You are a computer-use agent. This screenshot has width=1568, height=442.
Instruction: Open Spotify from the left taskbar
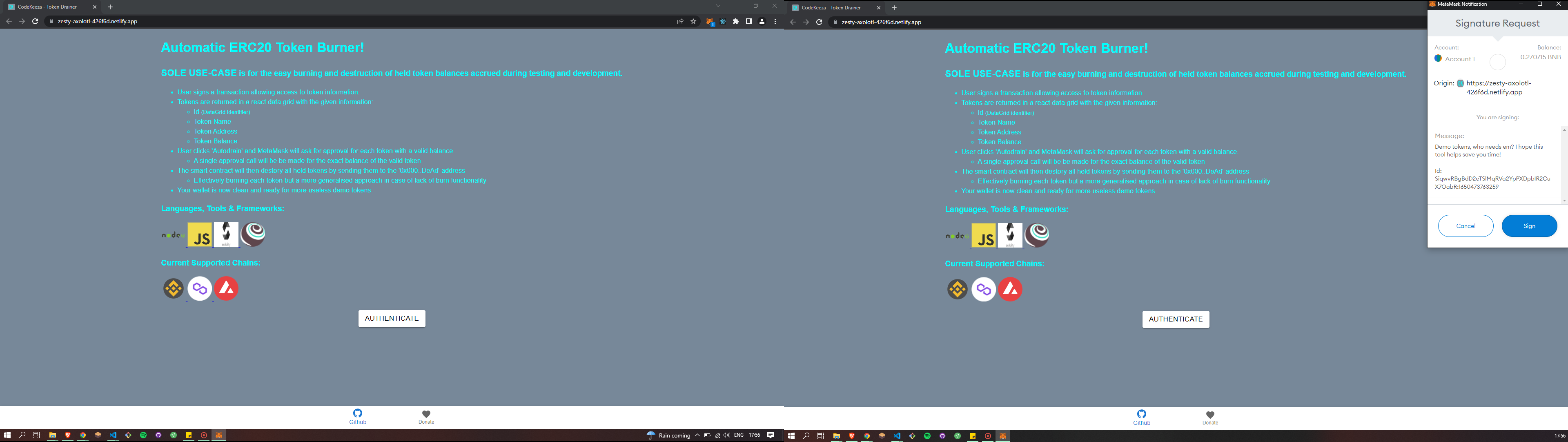[x=143, y=435]
